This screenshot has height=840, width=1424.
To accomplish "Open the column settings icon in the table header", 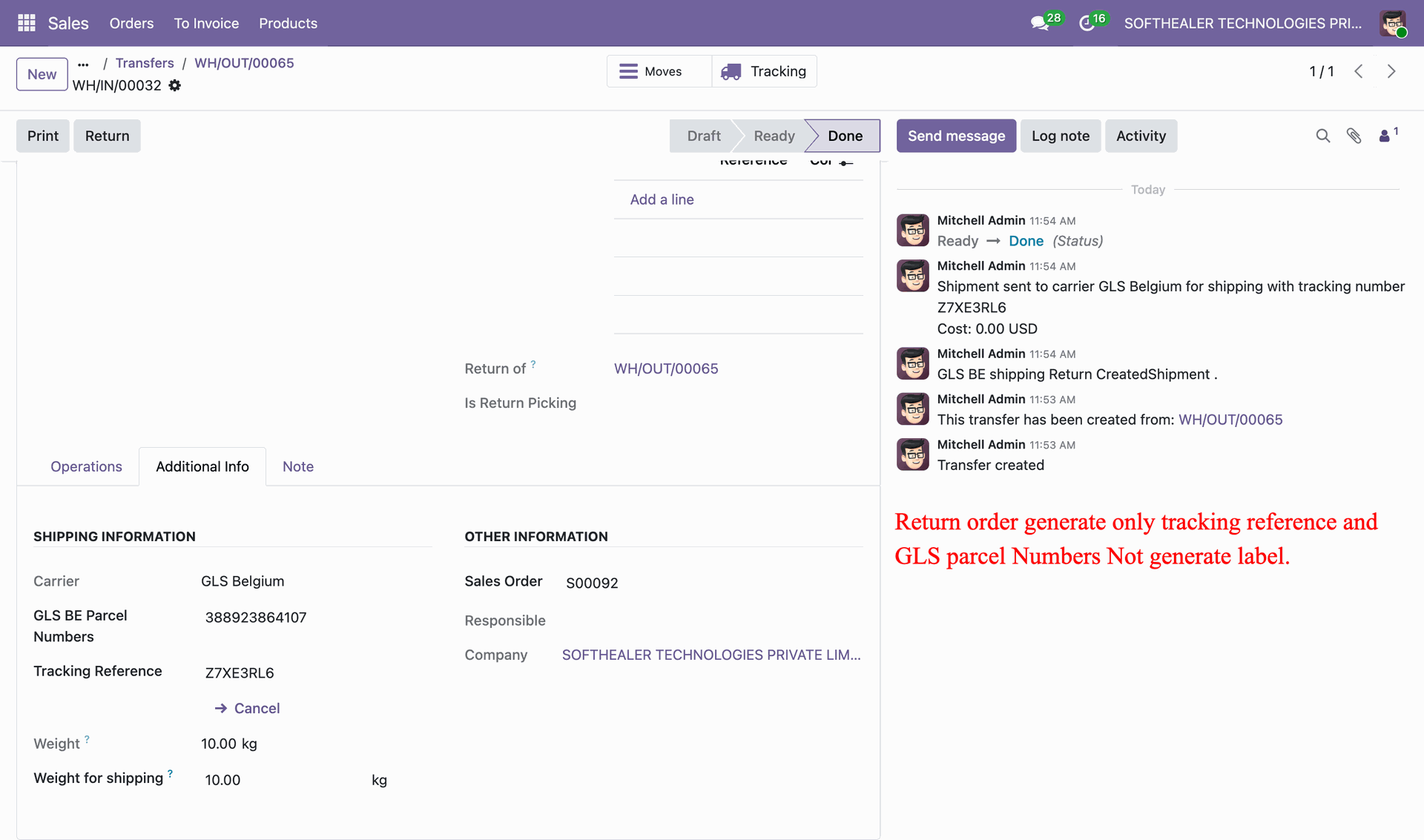I will point(846,162).
